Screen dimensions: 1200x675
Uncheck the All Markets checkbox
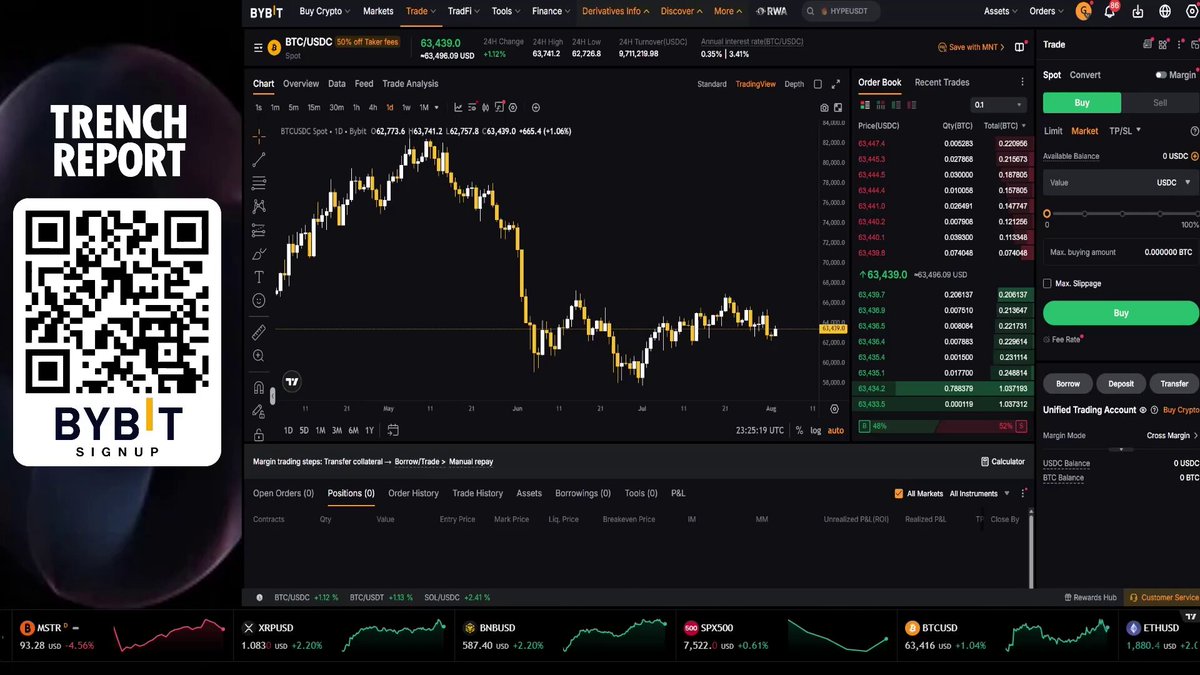pyautogui.click(x=898, y=493)
